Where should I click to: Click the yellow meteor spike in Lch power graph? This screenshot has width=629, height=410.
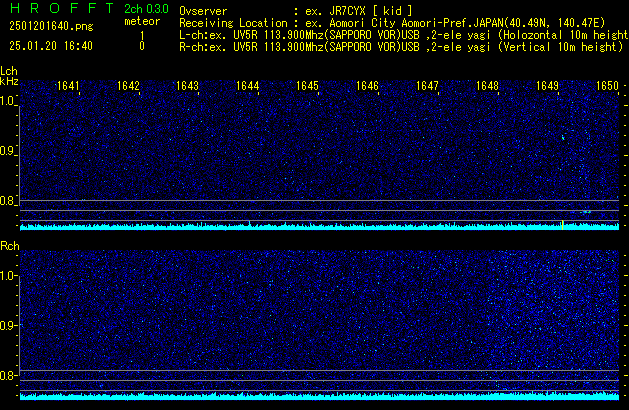[562, 225]
